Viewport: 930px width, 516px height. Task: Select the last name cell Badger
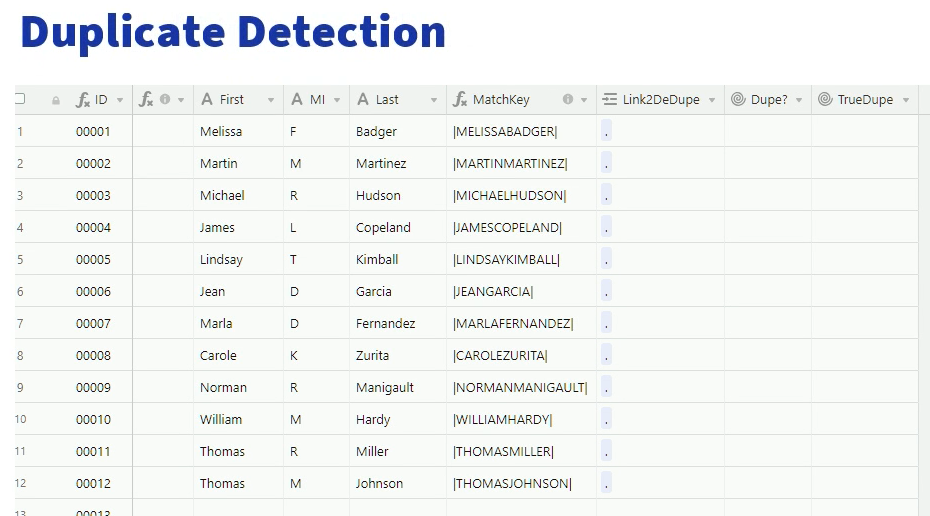398,131
